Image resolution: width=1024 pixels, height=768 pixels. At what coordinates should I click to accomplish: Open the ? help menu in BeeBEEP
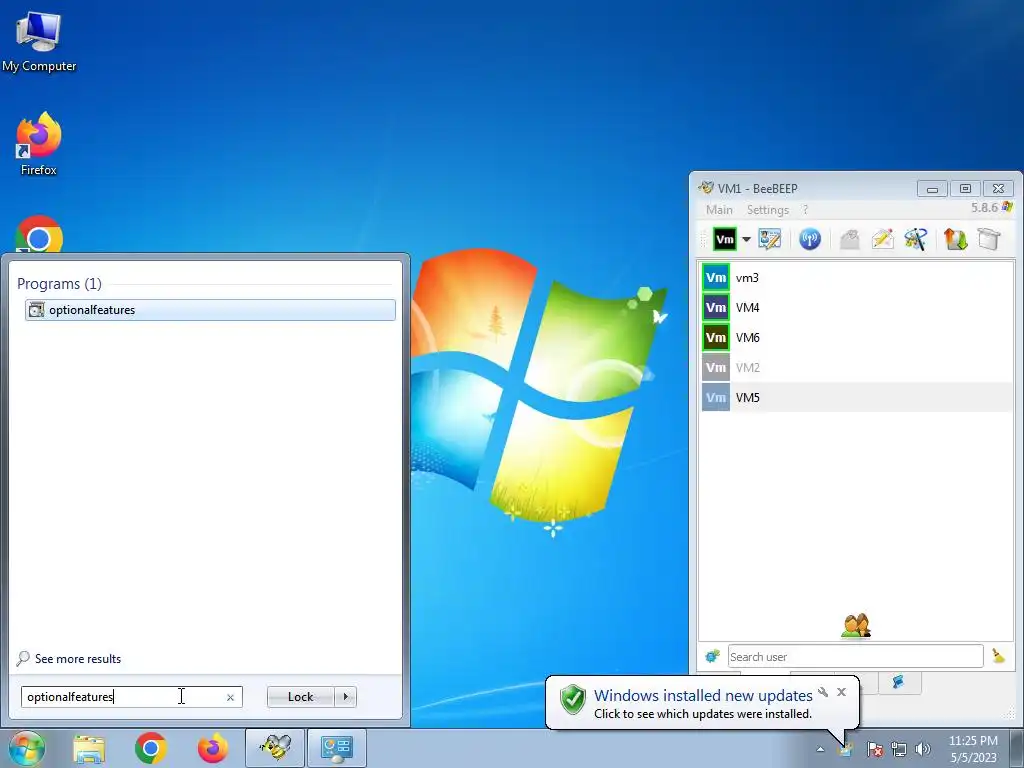[805, 210]
